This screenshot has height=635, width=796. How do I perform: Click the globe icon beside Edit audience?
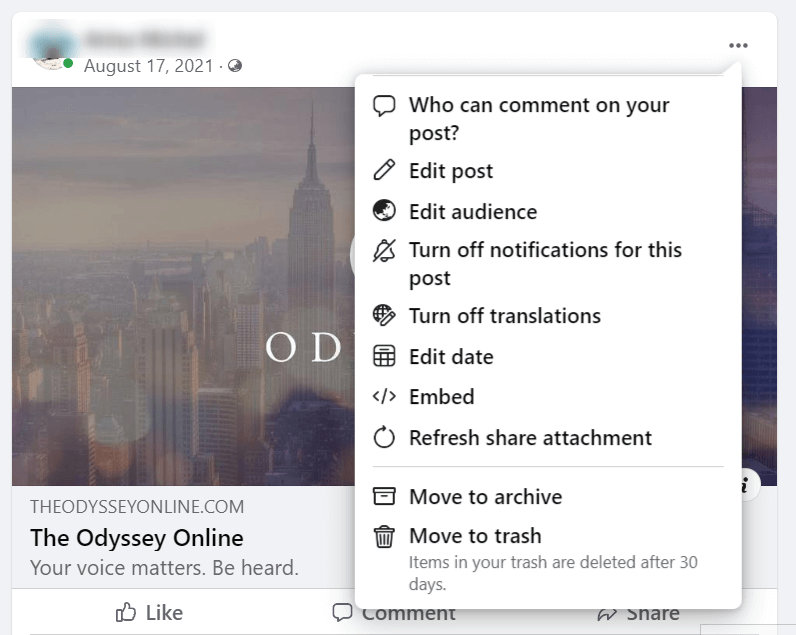pos(384,211)
